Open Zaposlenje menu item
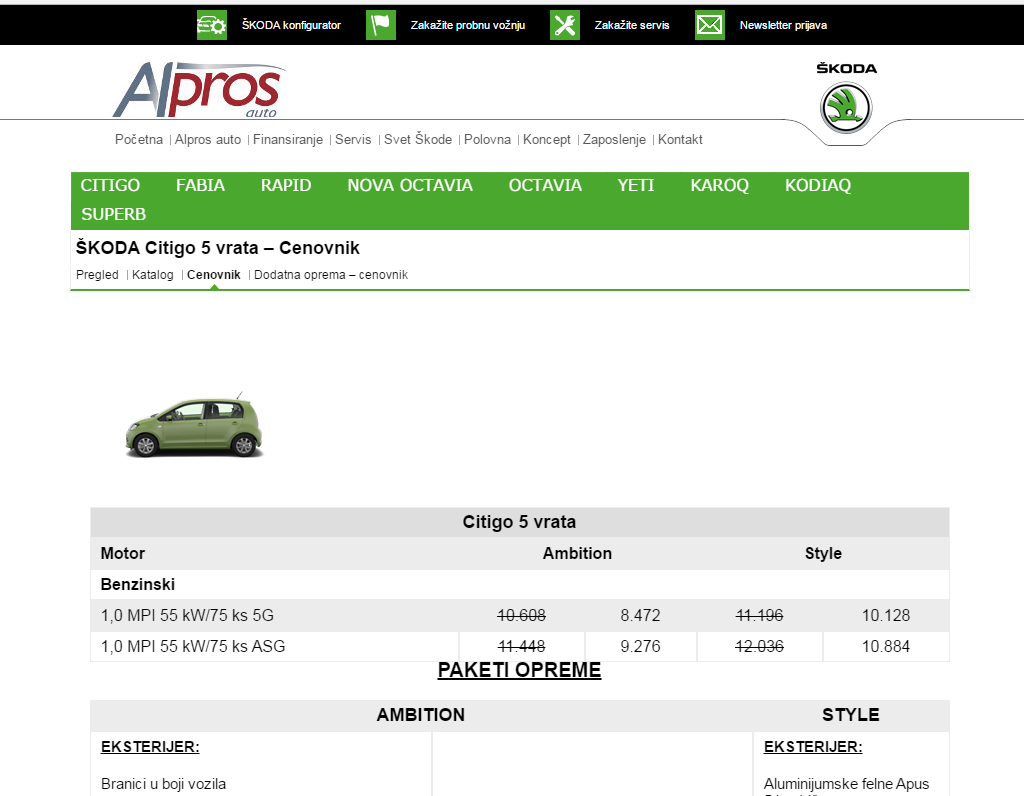The image size is (1024, 796). [x=614, y=139]
